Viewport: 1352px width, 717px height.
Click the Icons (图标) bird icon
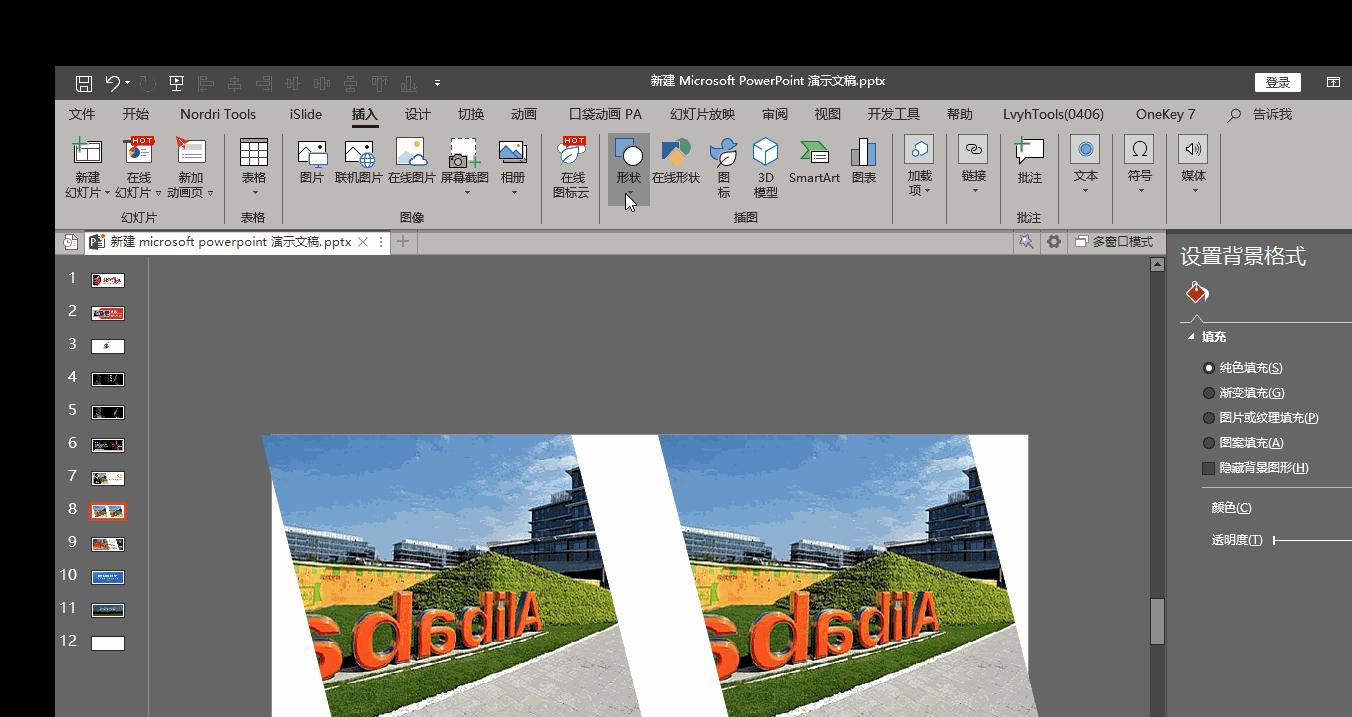coord(723,152)
